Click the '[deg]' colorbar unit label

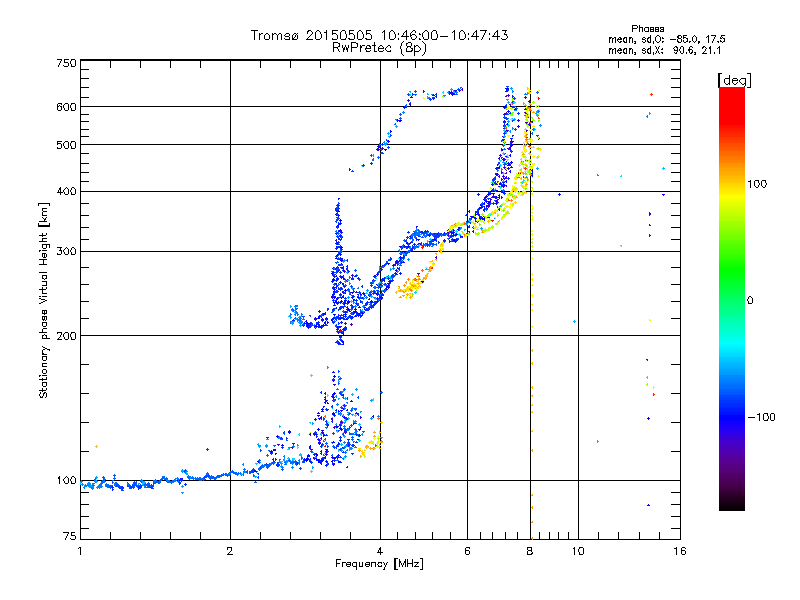click(734, 80)
